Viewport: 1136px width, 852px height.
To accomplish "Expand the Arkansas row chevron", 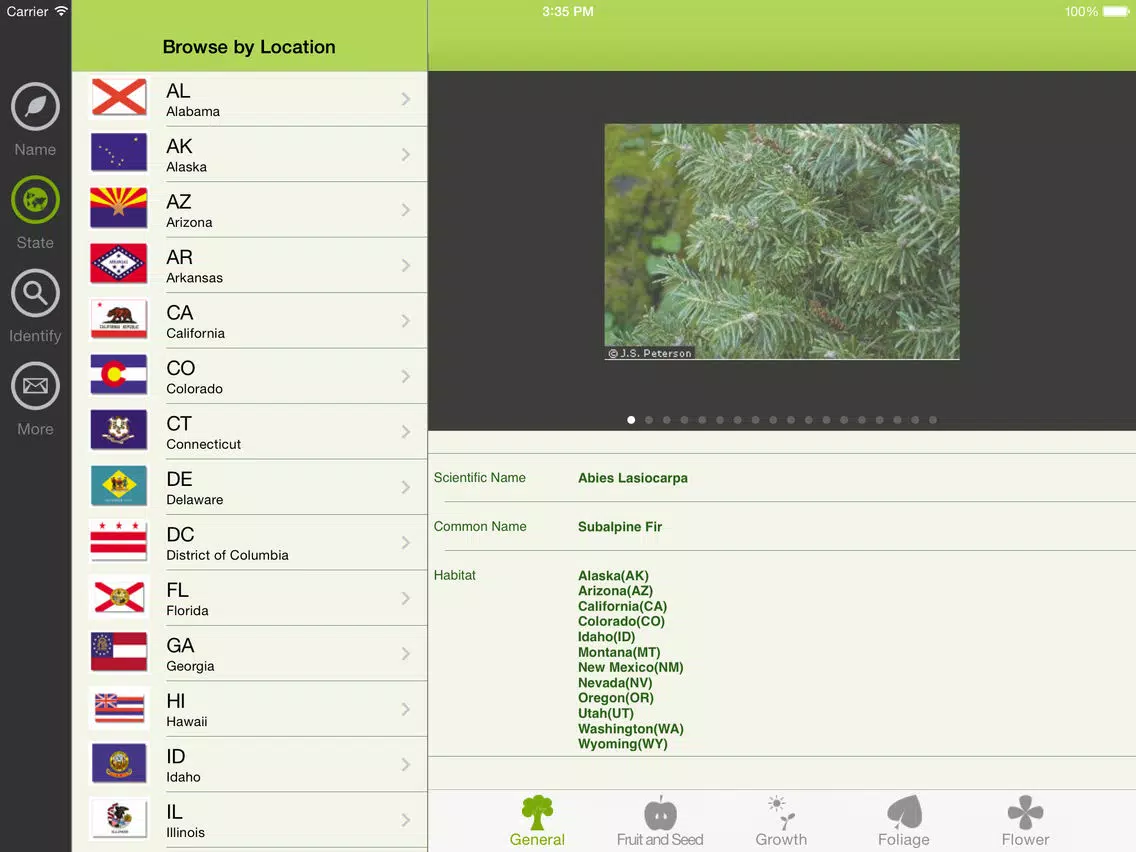I will (406, 265).
